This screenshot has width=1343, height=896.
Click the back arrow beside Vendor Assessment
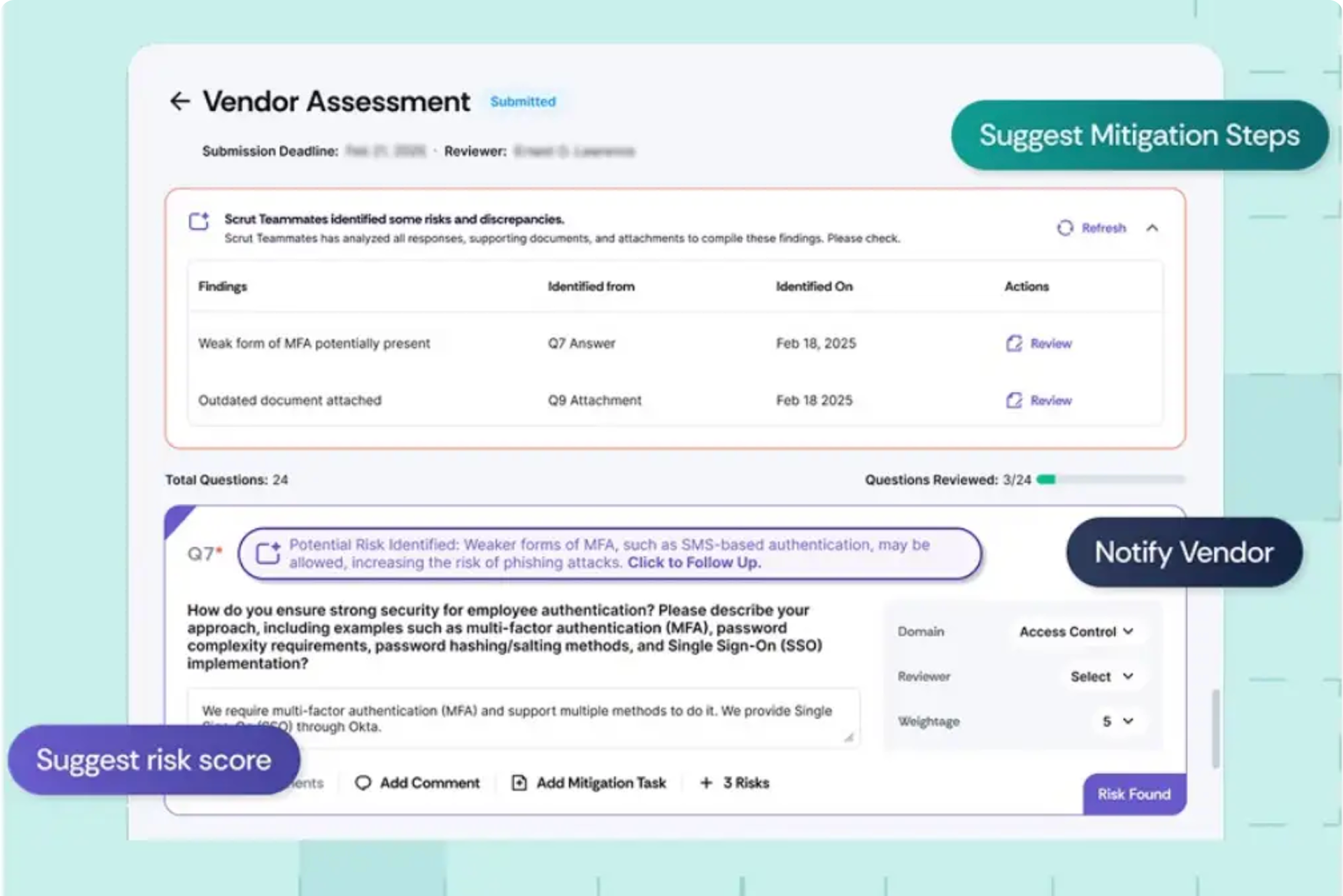180,101
